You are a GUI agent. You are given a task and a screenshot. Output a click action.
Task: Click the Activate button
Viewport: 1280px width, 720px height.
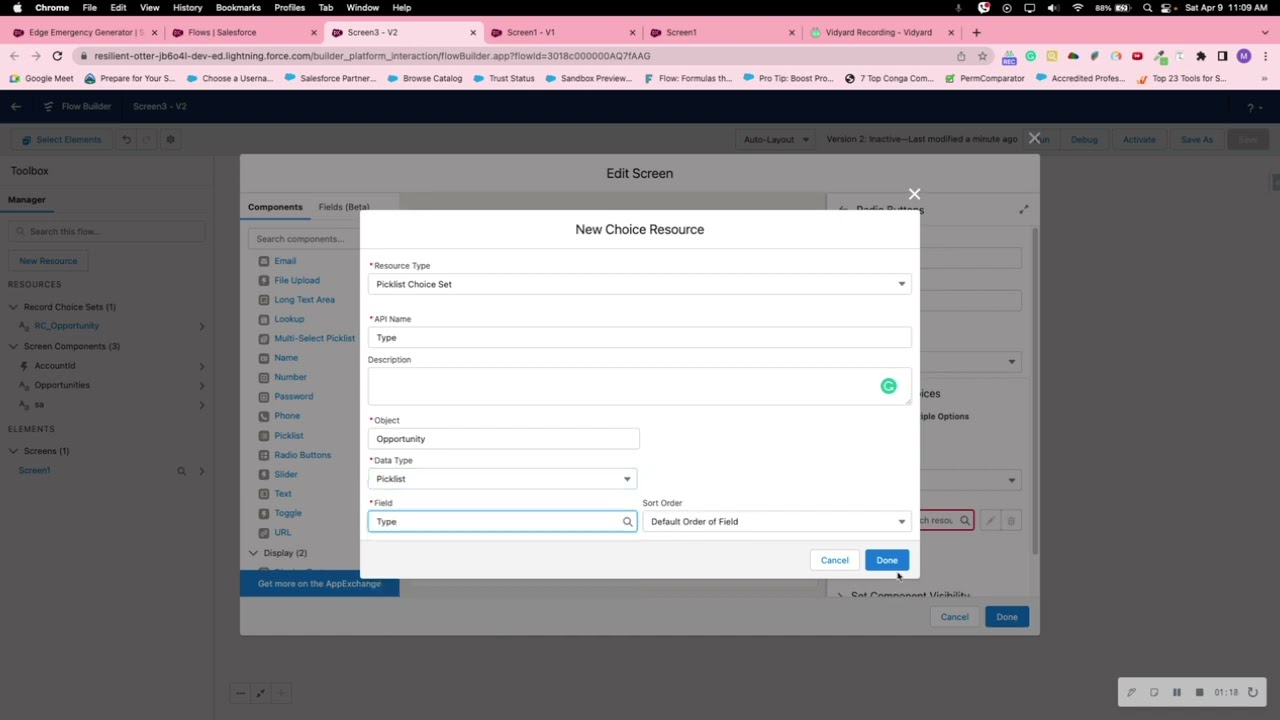(x=1139, y=139)
